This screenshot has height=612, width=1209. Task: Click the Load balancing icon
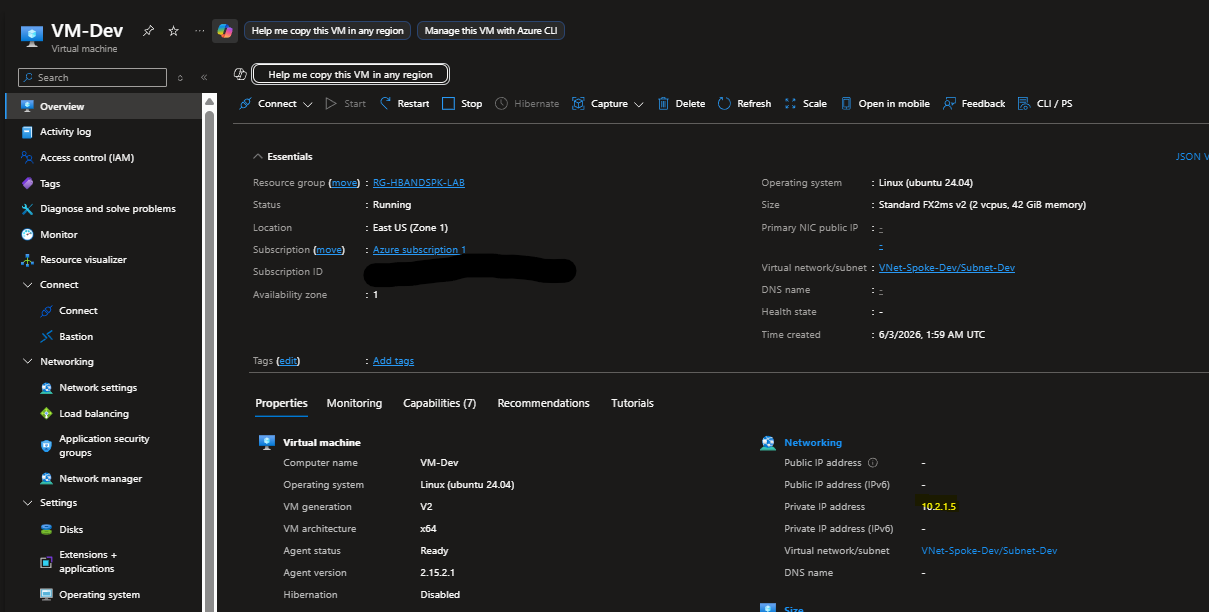47,414
